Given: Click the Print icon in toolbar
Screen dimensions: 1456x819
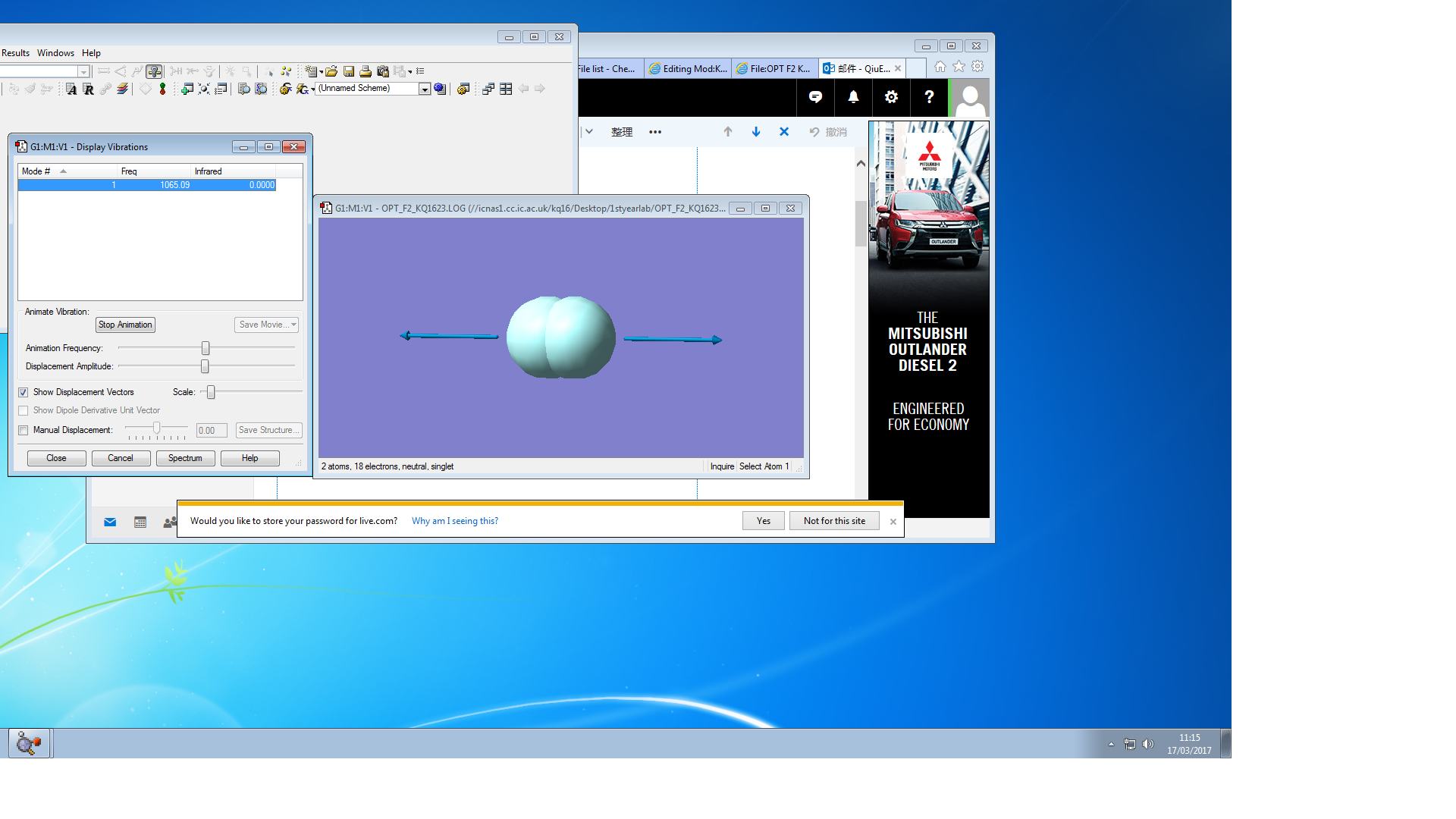Looking at the screenshot, I should (366, 71).
